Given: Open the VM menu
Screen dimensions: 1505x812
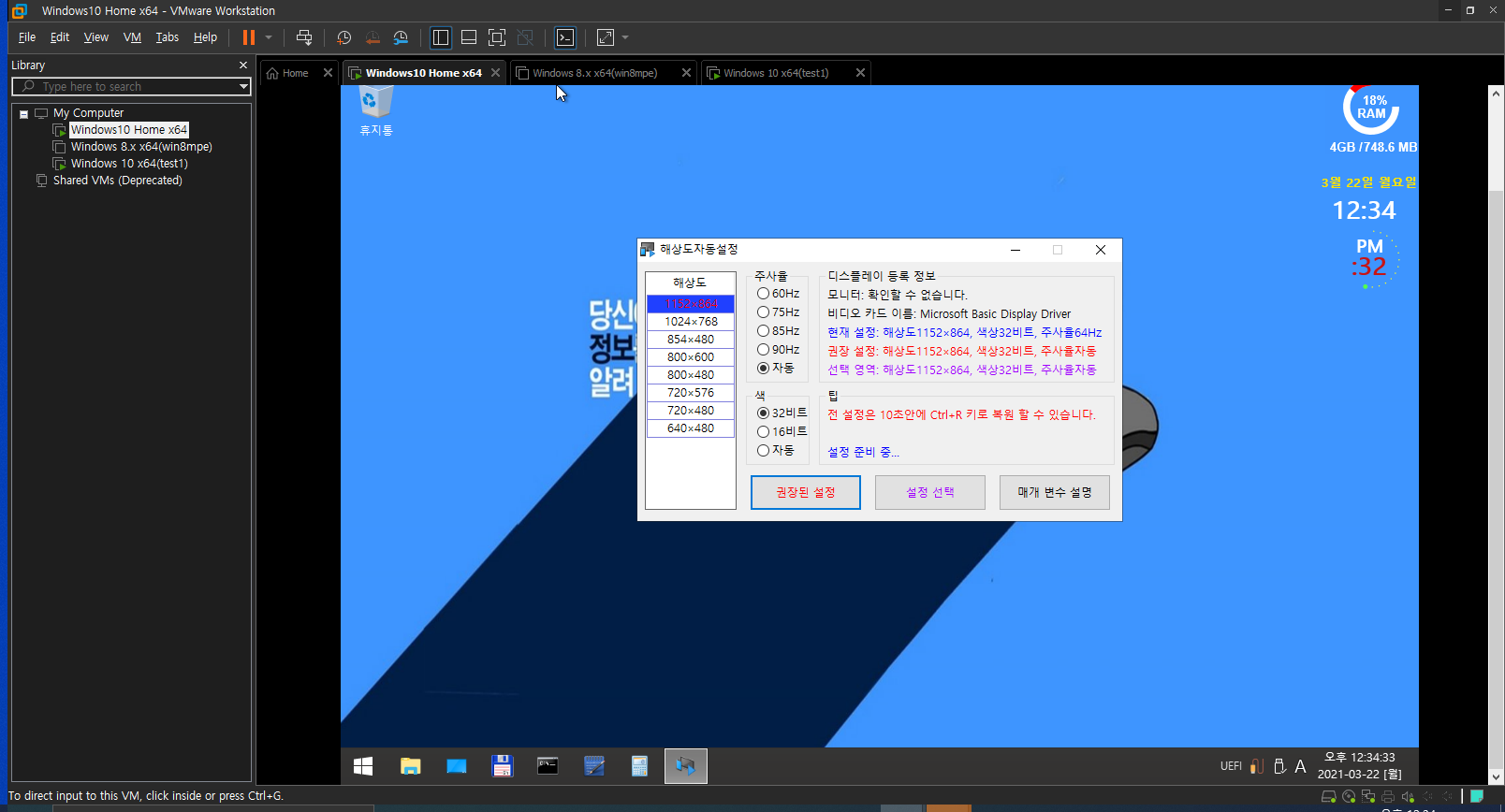Looking at the screenshot, I should click(132, 37).
